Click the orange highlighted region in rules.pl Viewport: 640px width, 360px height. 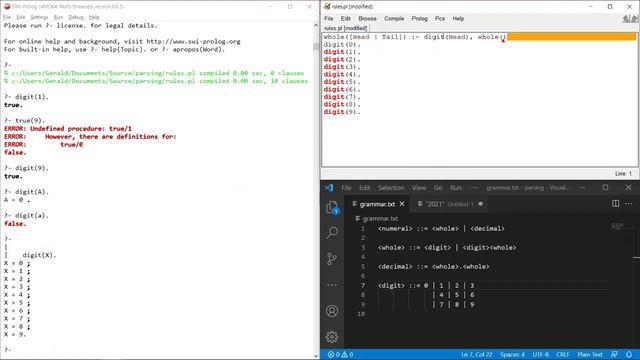571,37
